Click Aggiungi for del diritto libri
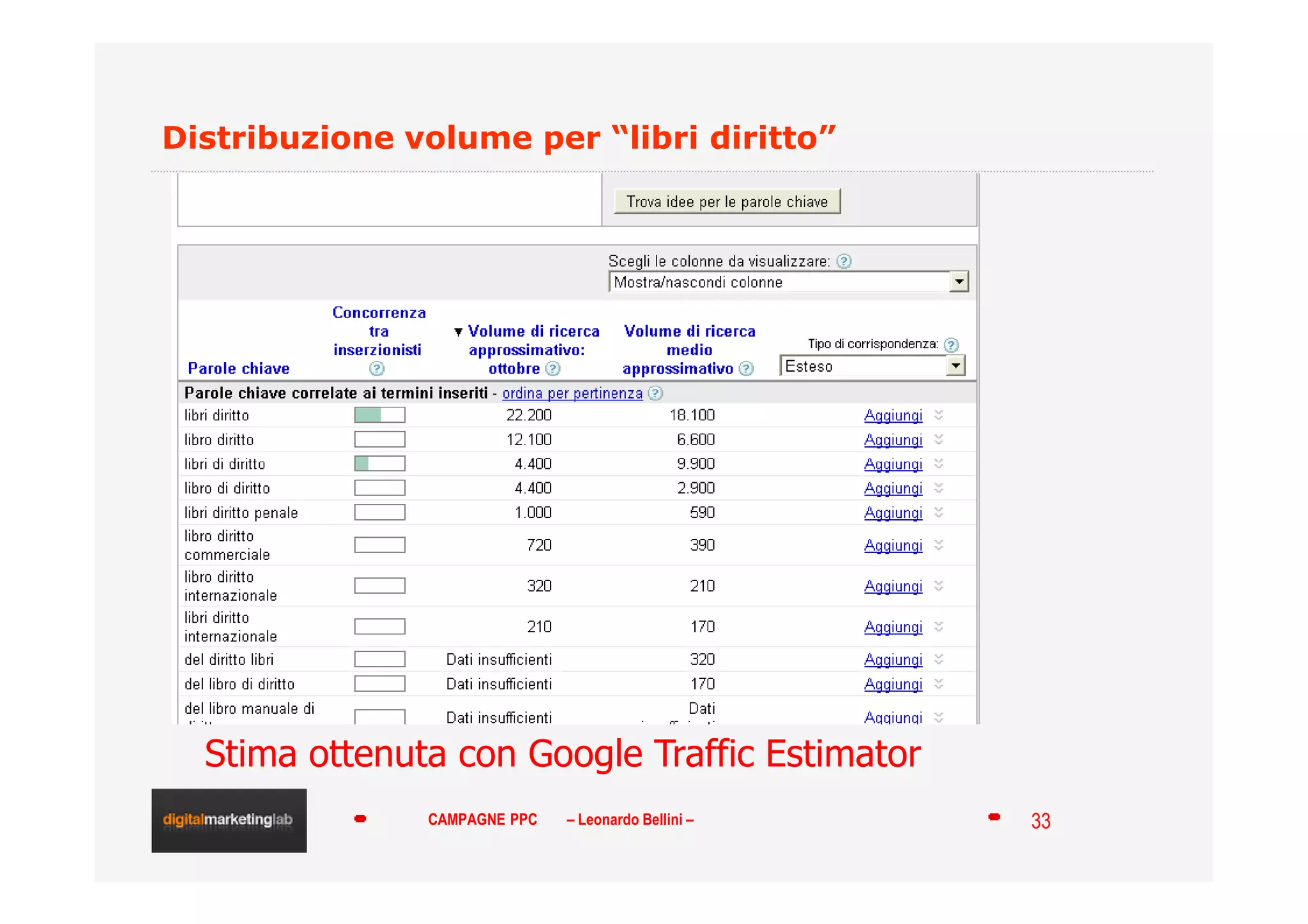 point(893,660)
